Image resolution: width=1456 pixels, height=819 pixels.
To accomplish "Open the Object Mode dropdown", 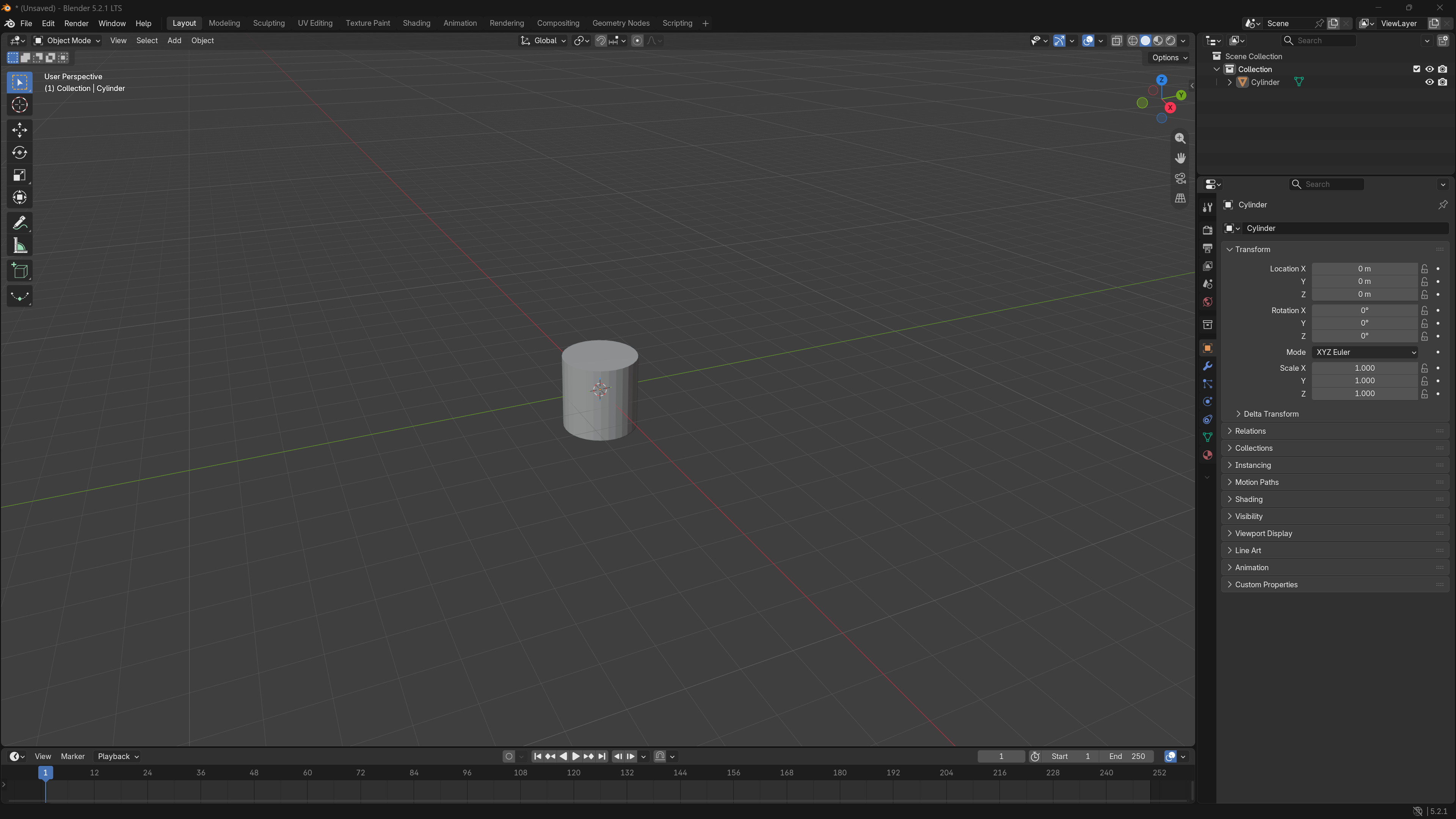I will tap(67, 41).
